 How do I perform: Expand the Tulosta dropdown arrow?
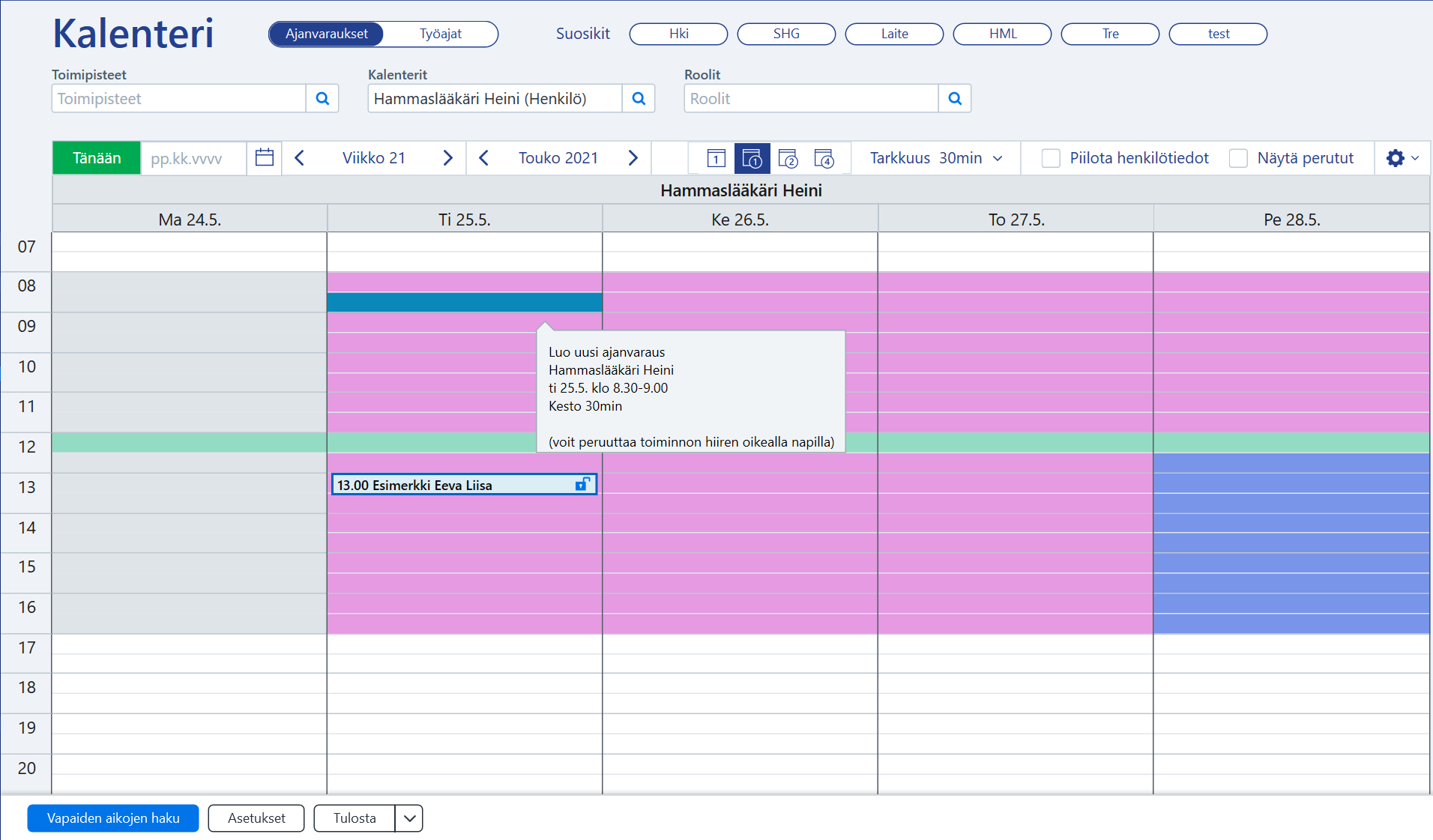point(409,818)
